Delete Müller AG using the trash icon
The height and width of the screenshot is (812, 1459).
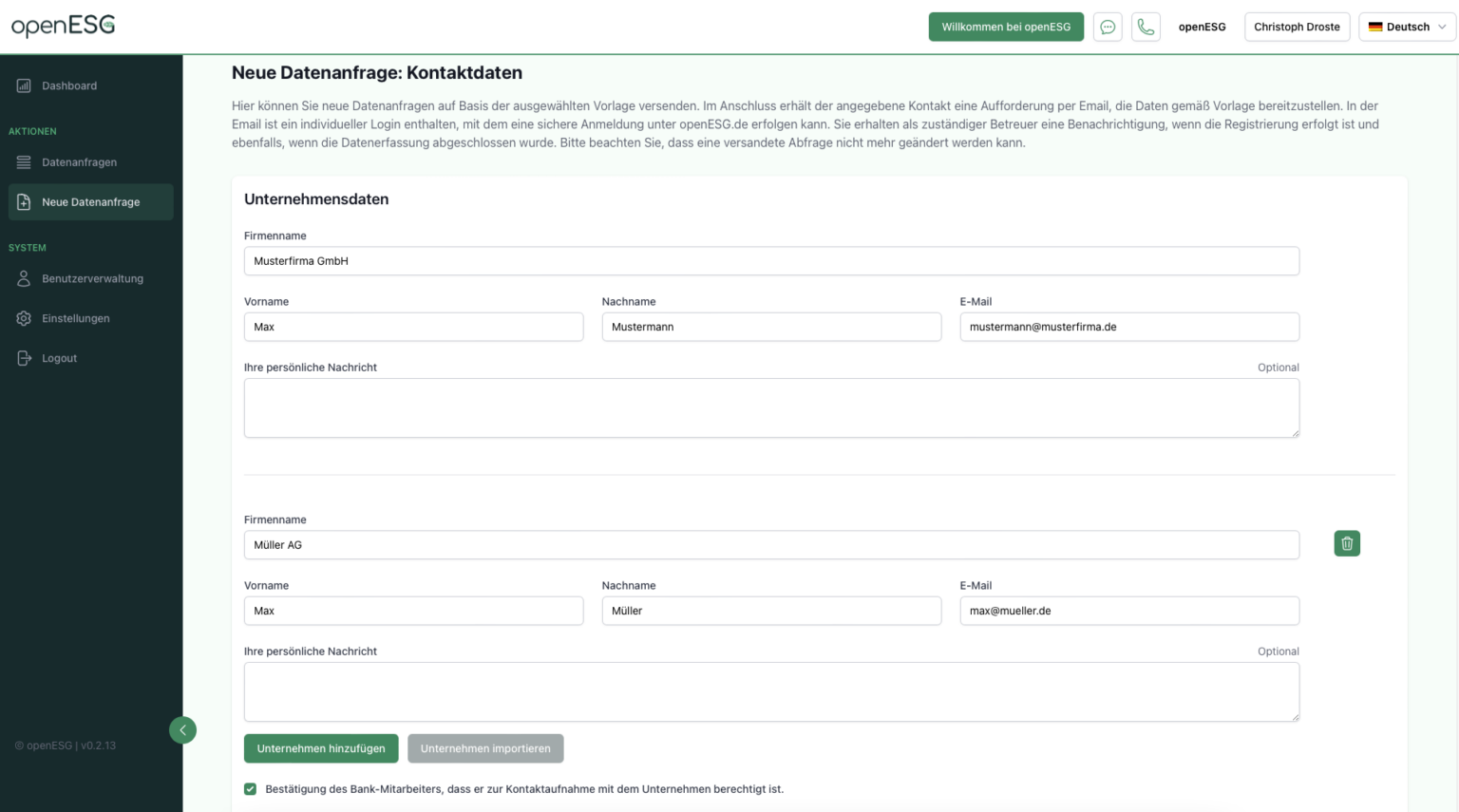[x=1346, y=543]
